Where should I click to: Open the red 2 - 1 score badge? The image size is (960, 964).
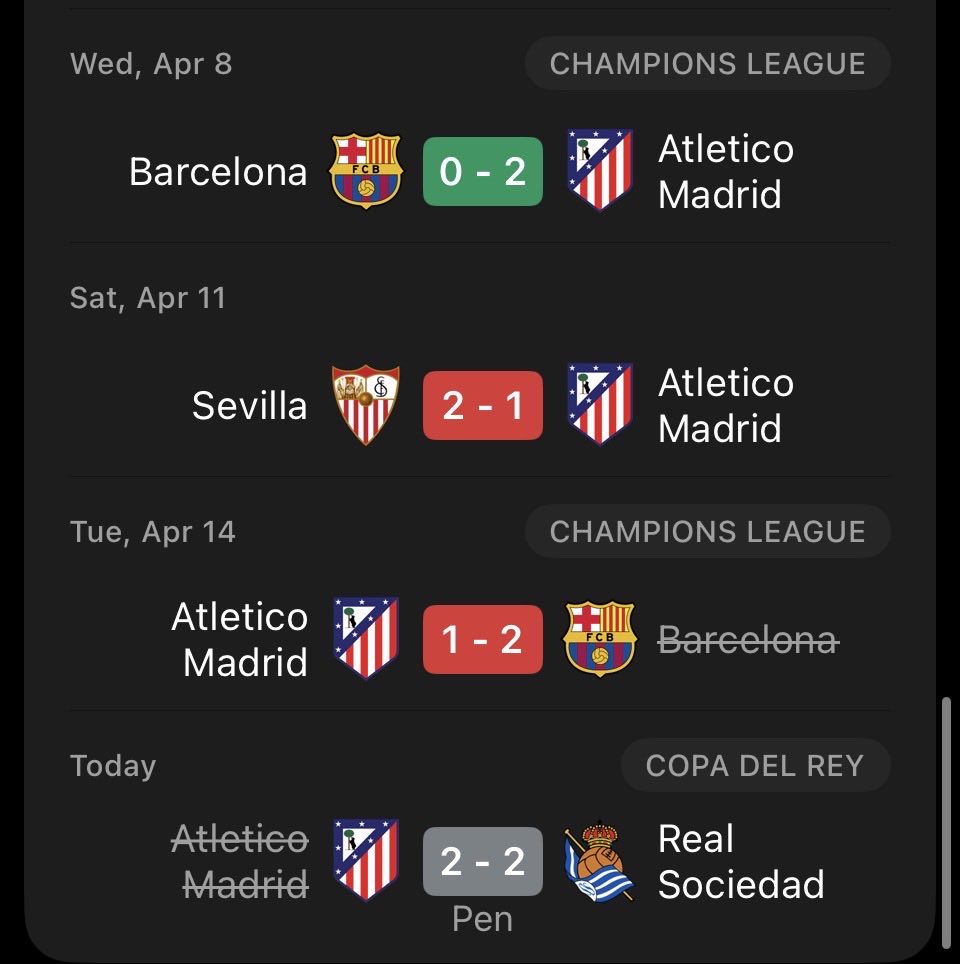(x=483, y=405)
